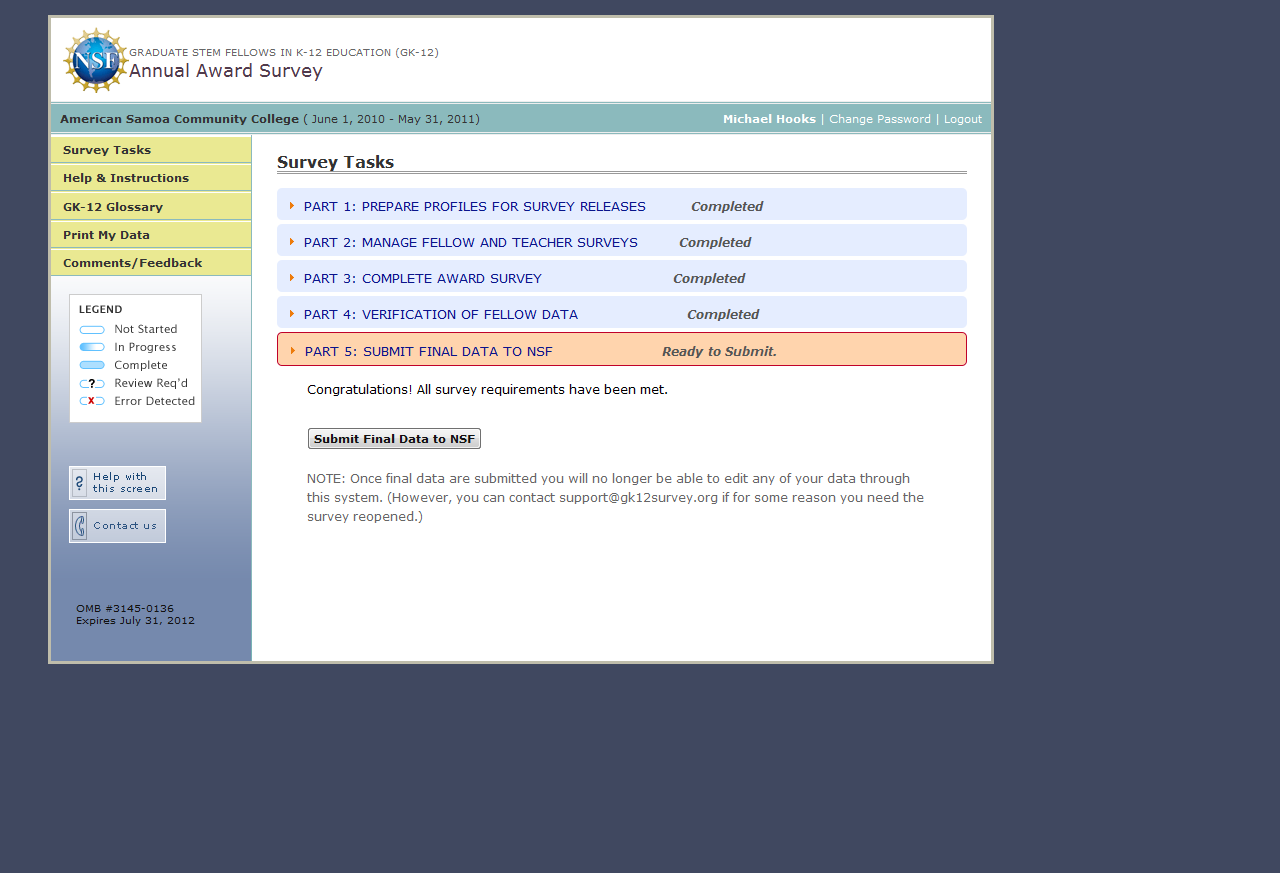Click the In Progress legend pill icon
Screen dimensions: 1280x873
(x=92, y=348)
